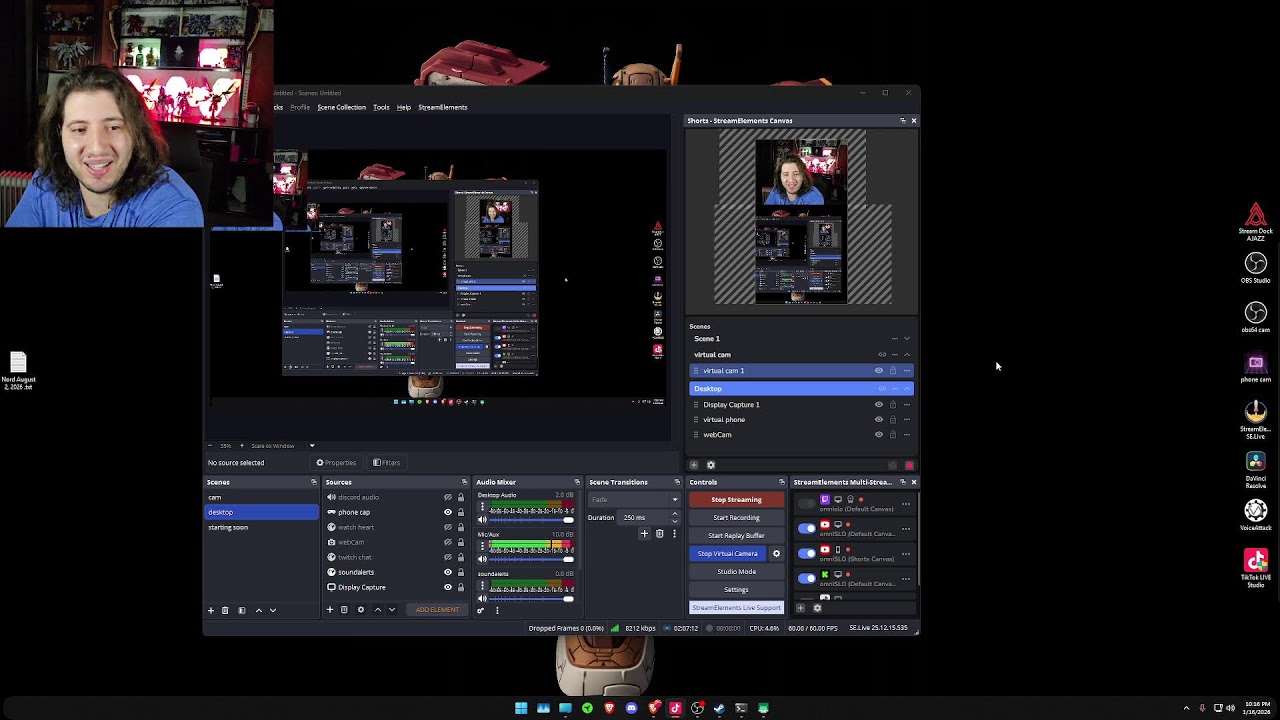Open the Tools menu

(x=381, y=107)
